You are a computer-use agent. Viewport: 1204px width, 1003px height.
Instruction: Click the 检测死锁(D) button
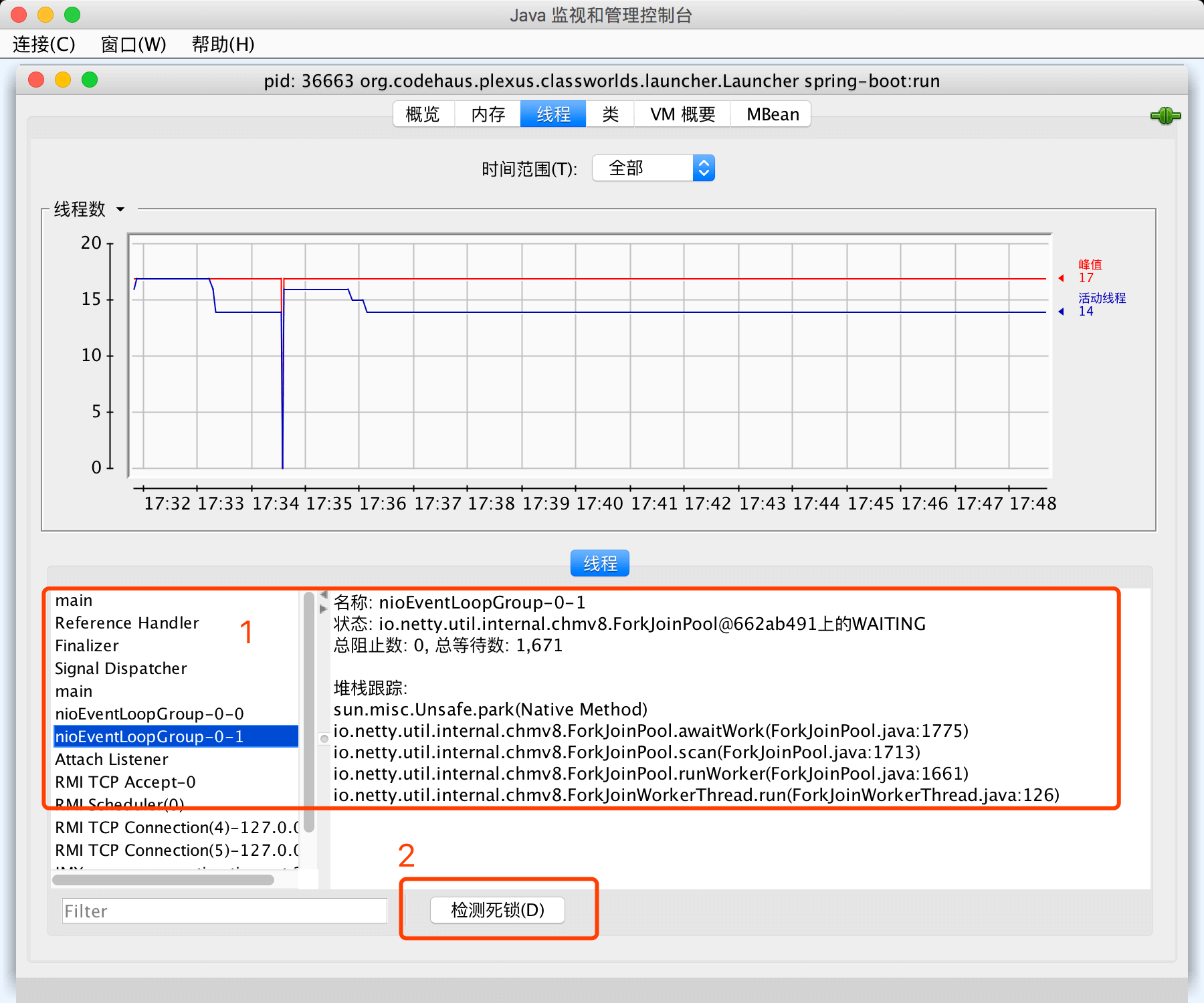(x=497, y=910)
